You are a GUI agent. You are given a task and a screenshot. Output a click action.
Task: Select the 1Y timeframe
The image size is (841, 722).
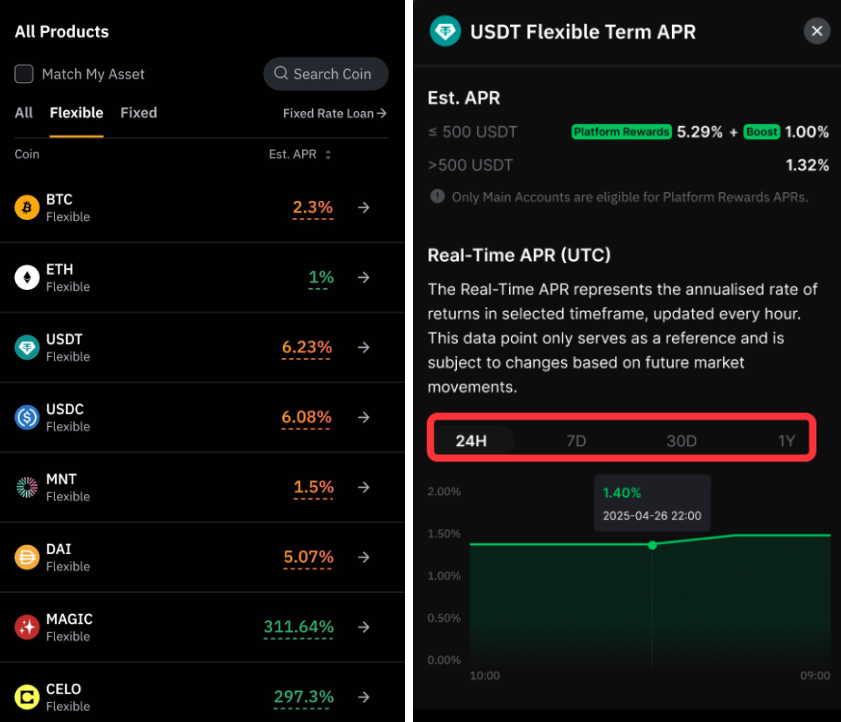(786, 441)
